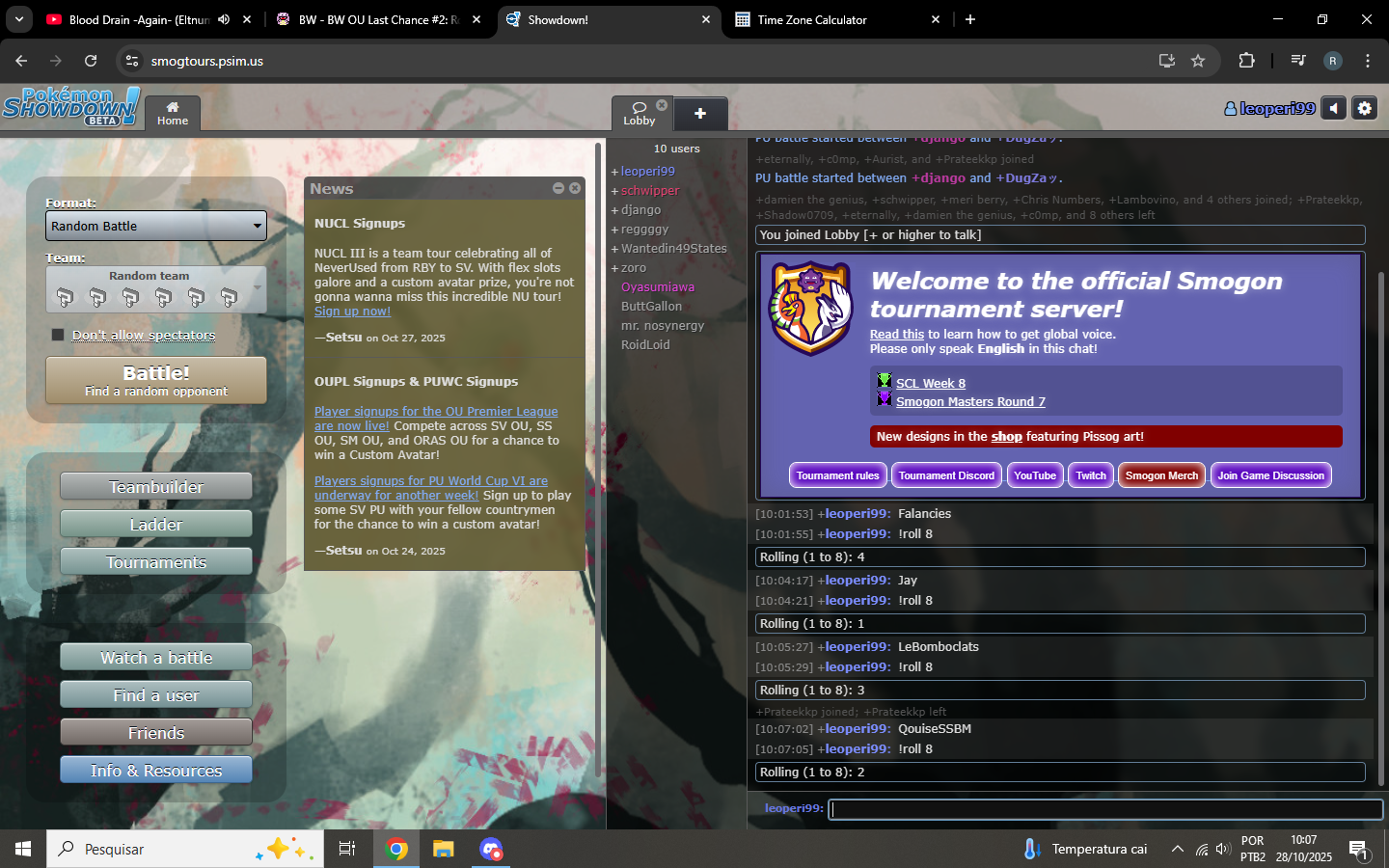This screenshot has width=1389, height=868.
Task: Open the Ladder
Action: pyautogui.click(x=156, y=525)
